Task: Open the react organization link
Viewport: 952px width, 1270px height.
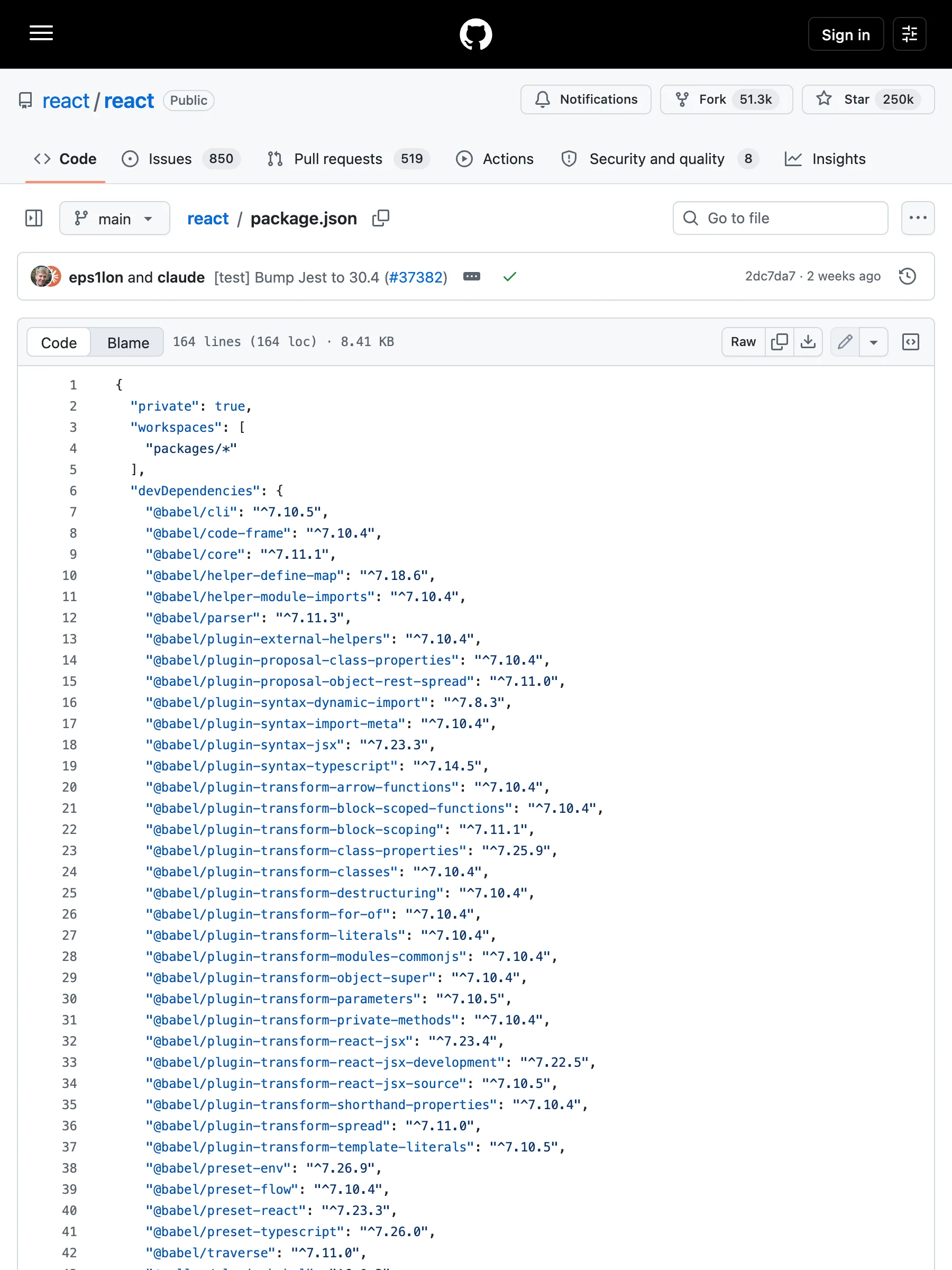Action: click(x=66, y=101)
